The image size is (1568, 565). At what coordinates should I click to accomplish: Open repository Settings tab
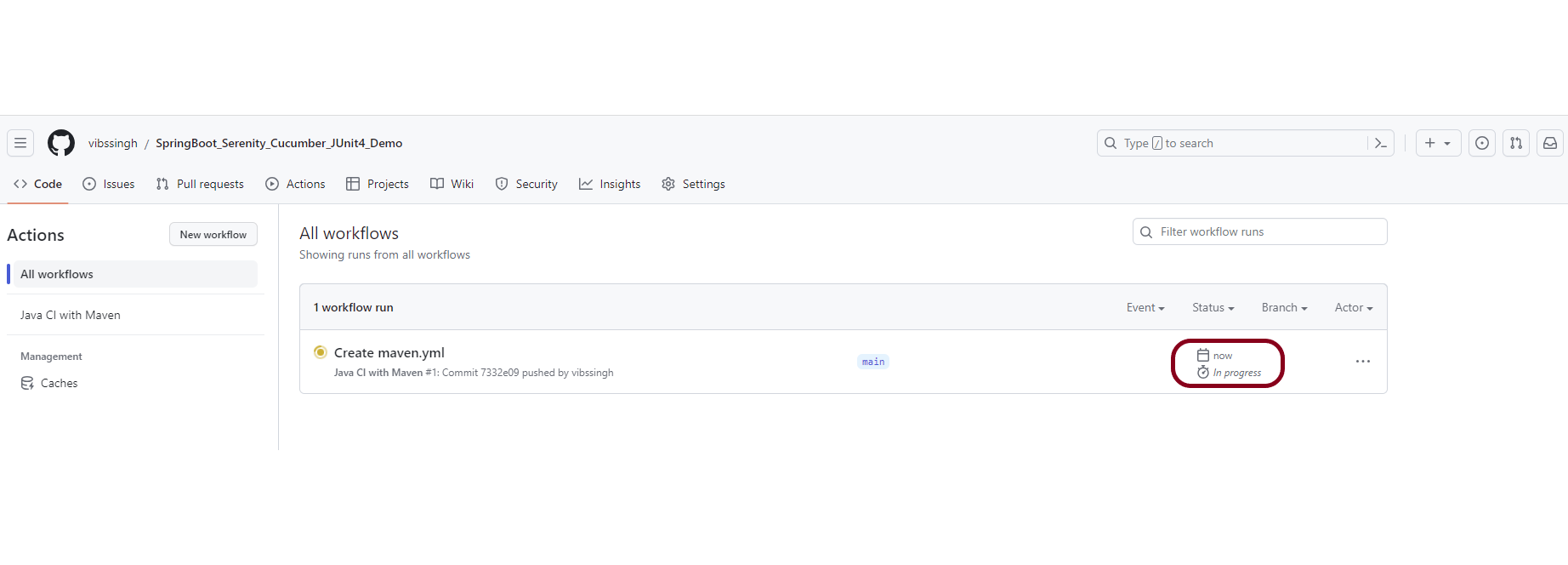(694, 184)
